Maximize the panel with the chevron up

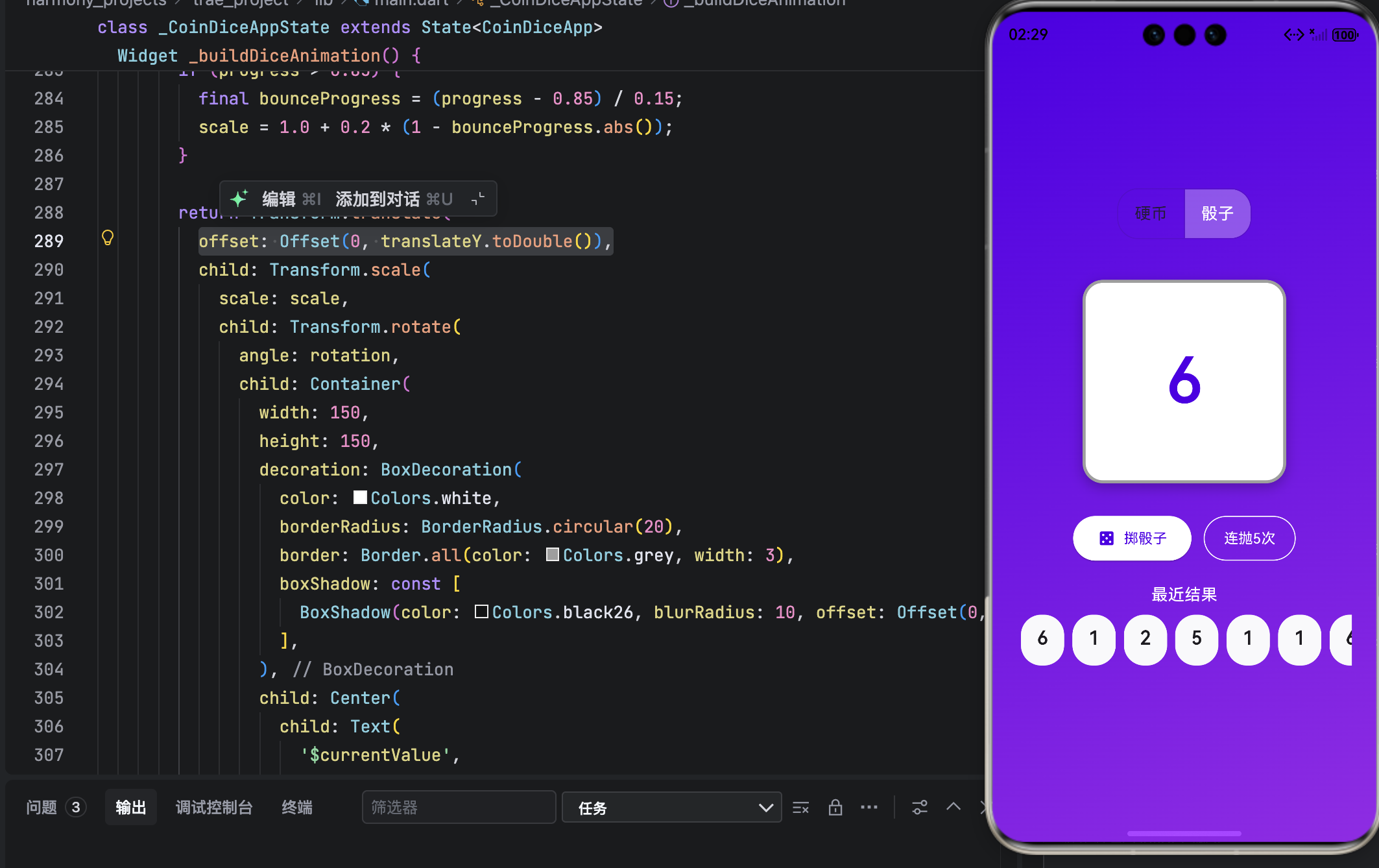(953, 806)
